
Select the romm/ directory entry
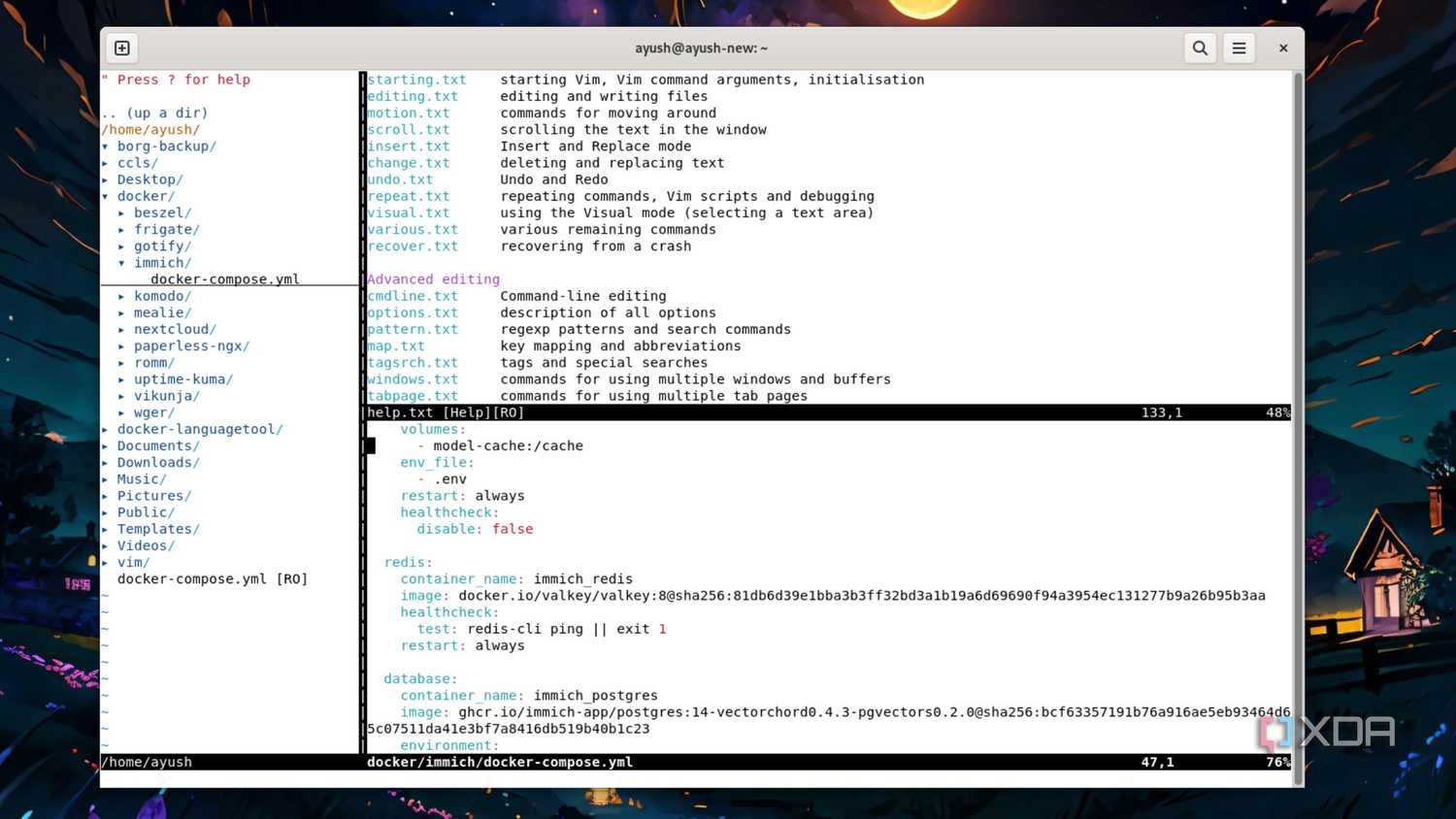pyautogui.click(x=154, y=363)
